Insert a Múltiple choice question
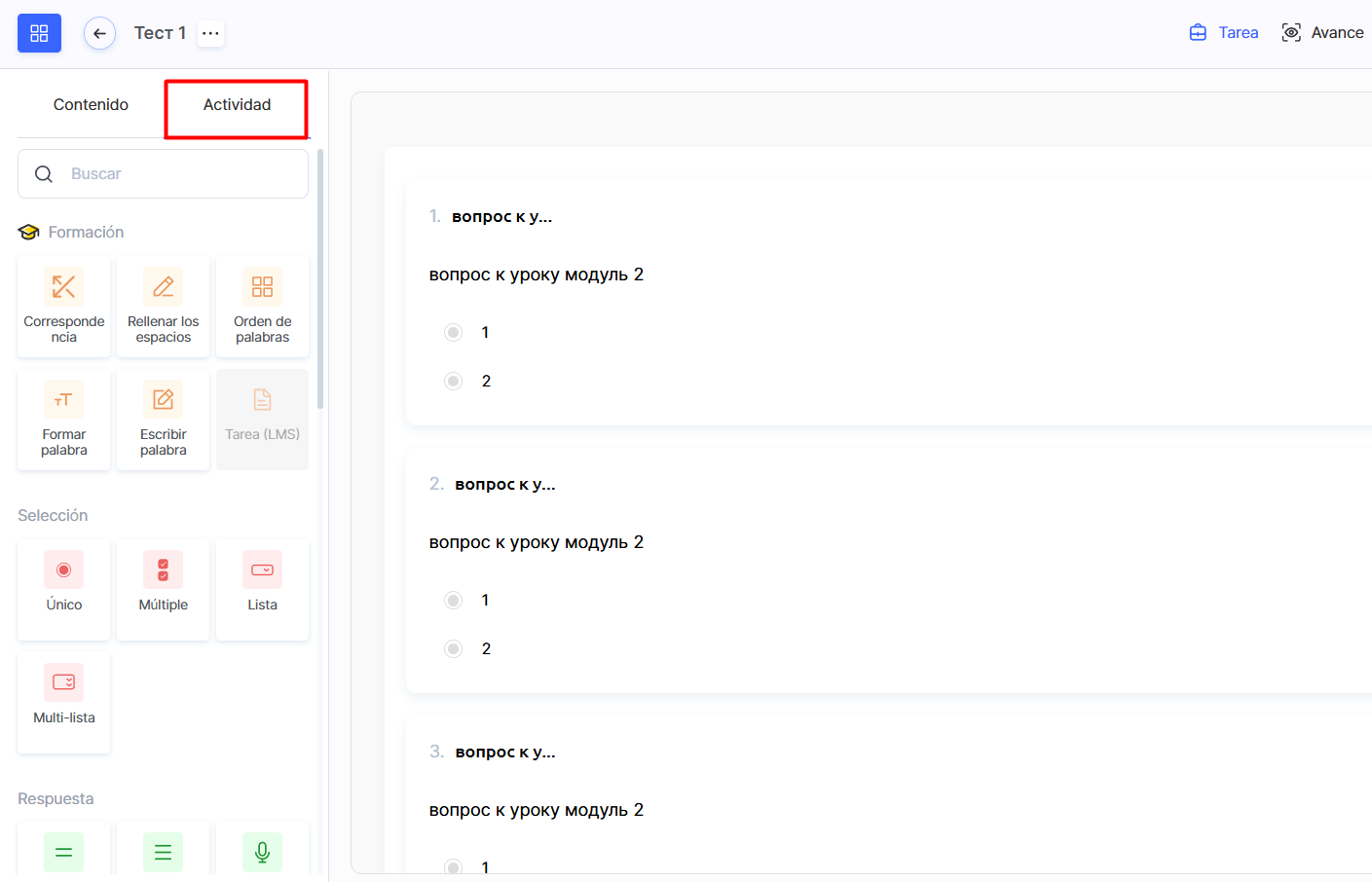 tap(164, 589)
